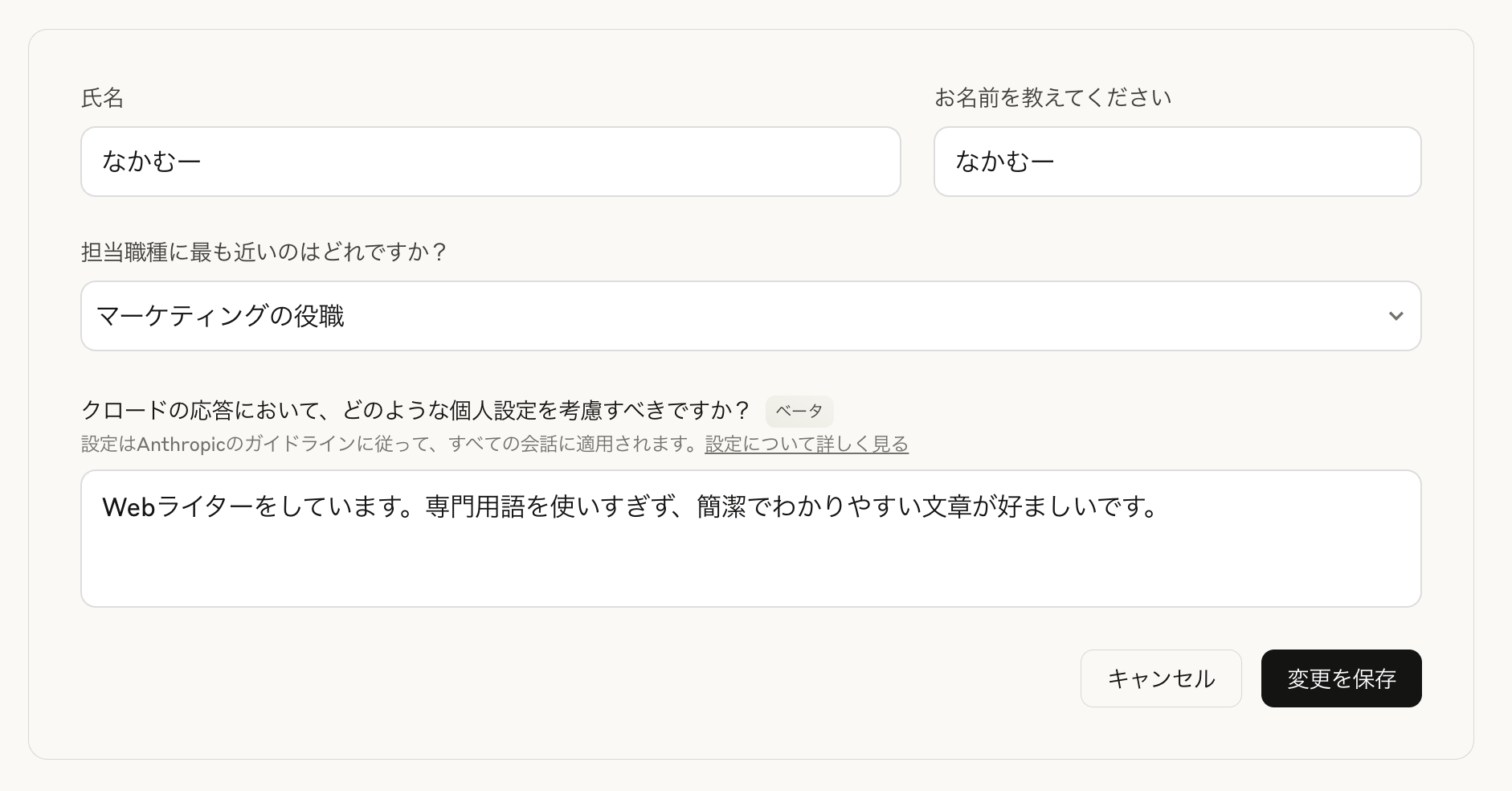Click the 担当職種に最も近いのはどれですか label
This screenshot has width=1512, height=791.
click(x=264, y=252)
